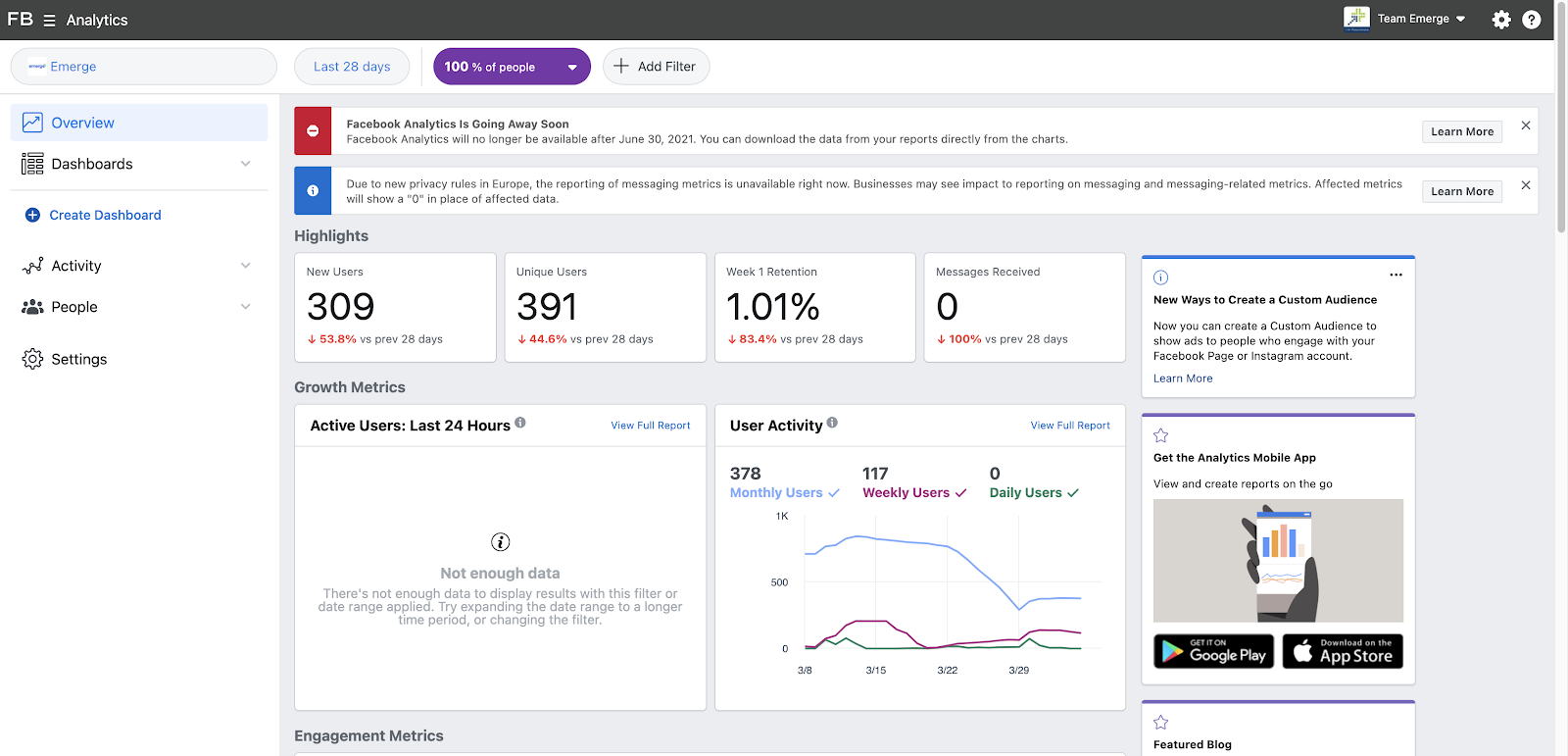
Task: Click the People group icon
Action: pos(32,307)
